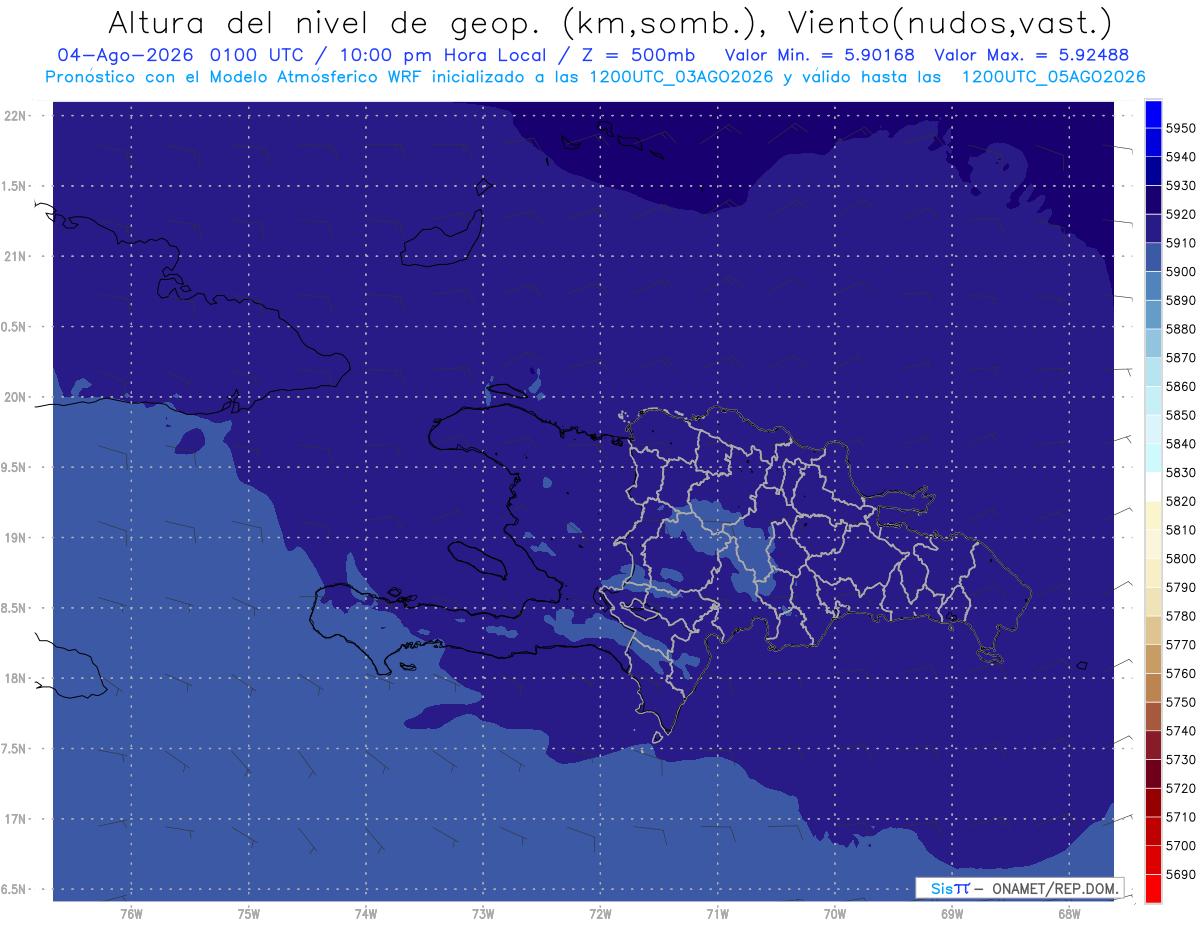Click the '20N' latitude label
The image size is (1200, 927).
[16, 397]
